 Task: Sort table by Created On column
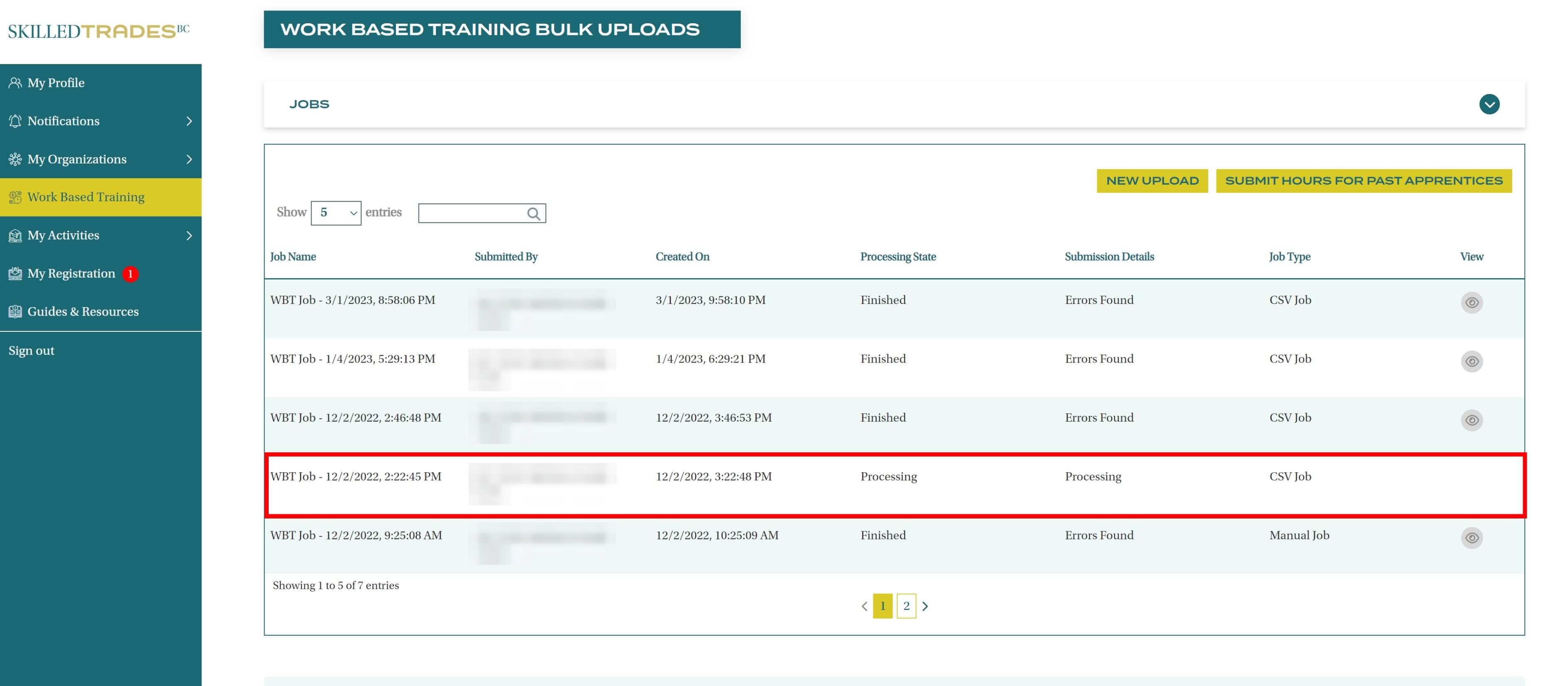(683, 257)
